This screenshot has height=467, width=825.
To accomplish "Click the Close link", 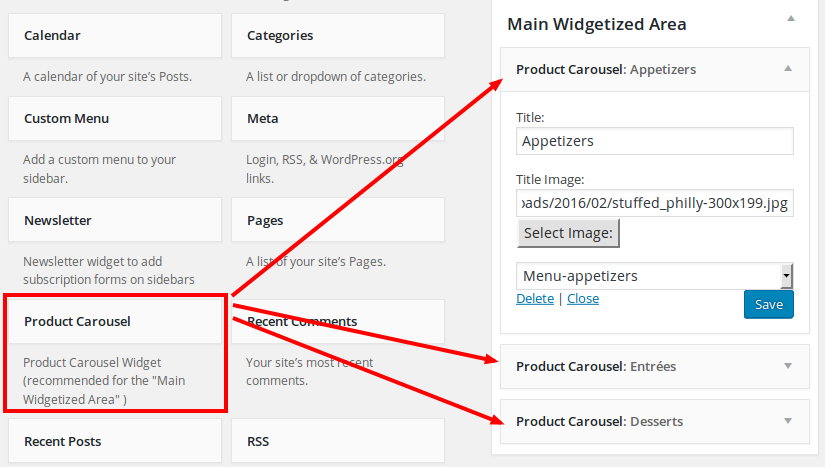I will (583, 299).
